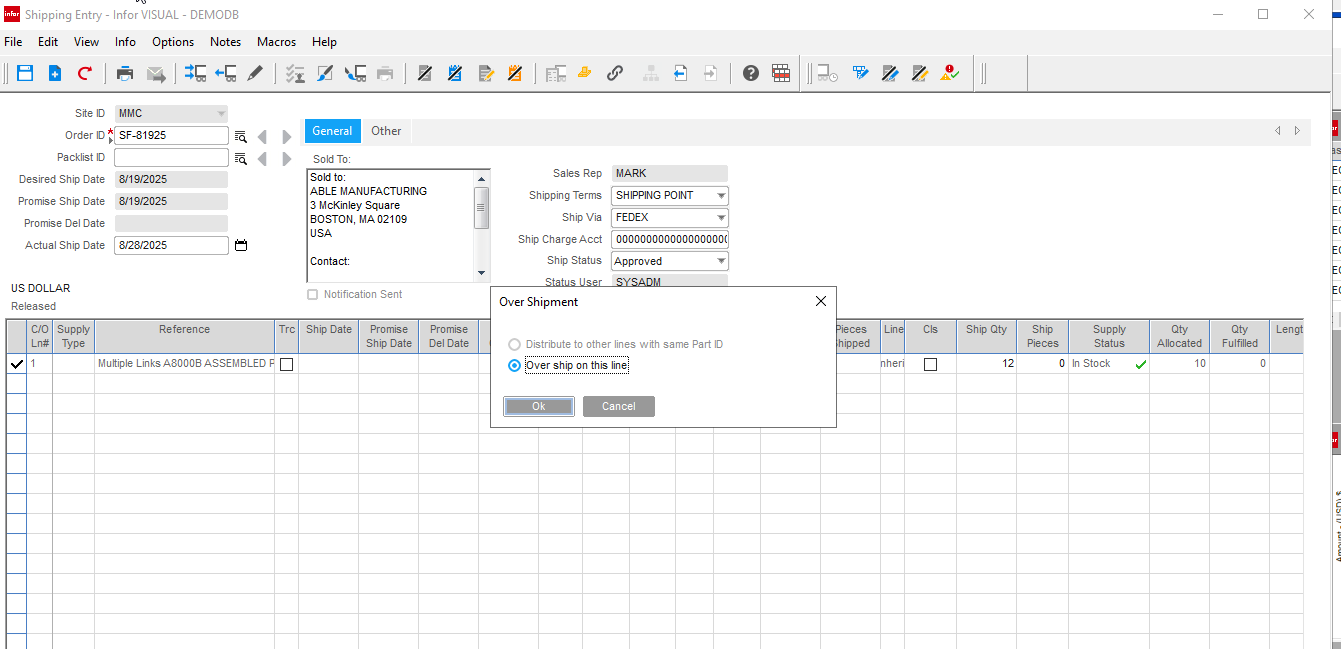Toggle the Cls checkbox on line 1

pos(930,364)
